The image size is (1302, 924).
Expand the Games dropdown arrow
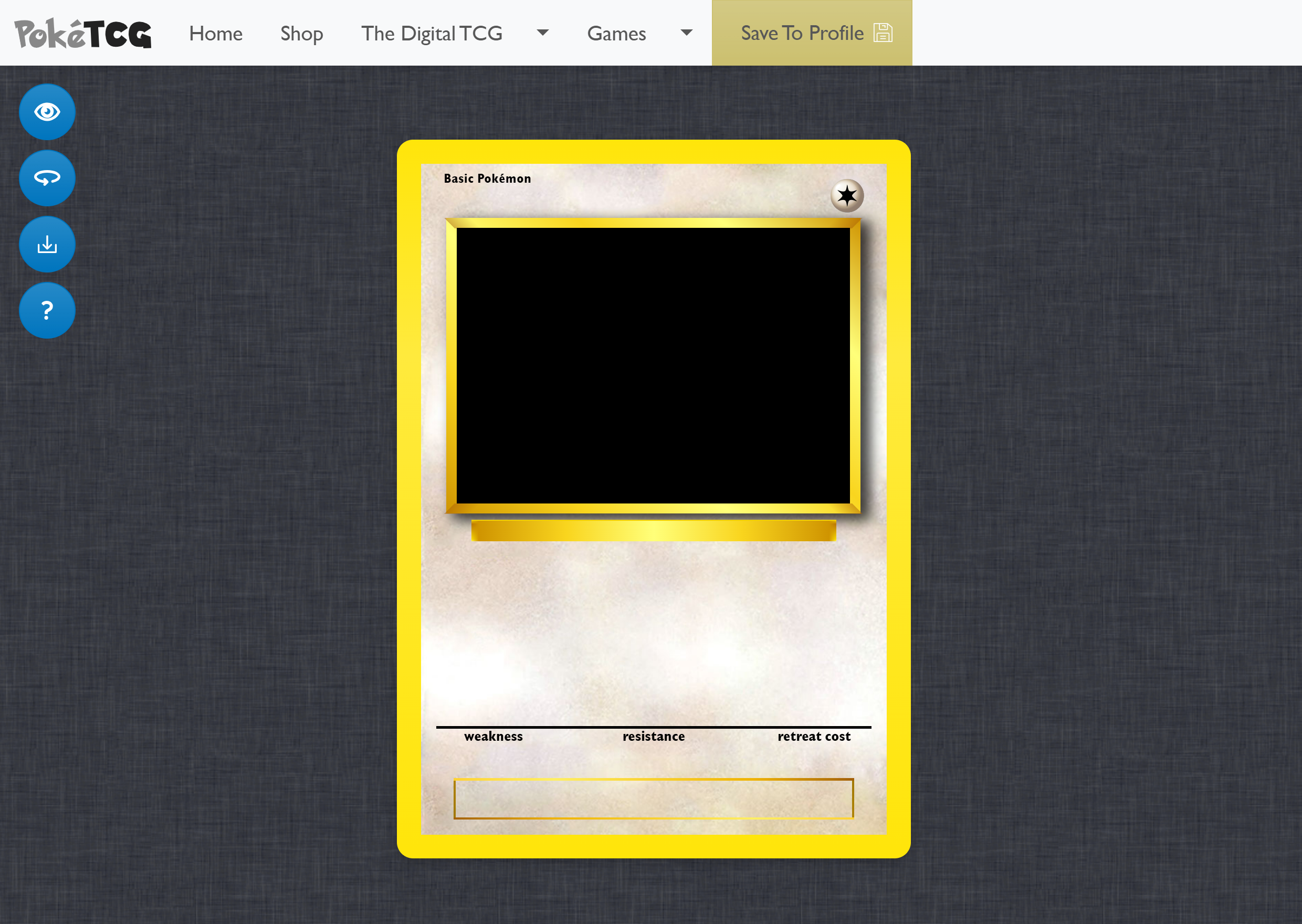coord(687,33)
